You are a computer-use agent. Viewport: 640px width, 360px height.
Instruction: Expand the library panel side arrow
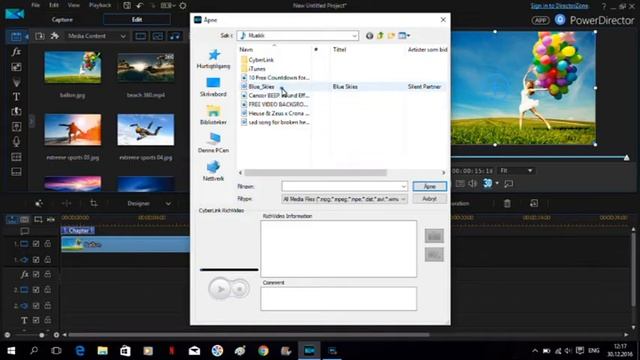[31, 122]
